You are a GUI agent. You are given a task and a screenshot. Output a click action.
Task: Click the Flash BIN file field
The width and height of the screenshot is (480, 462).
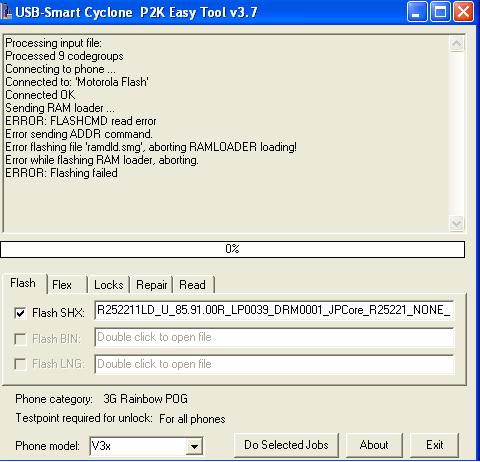point(274,337)
